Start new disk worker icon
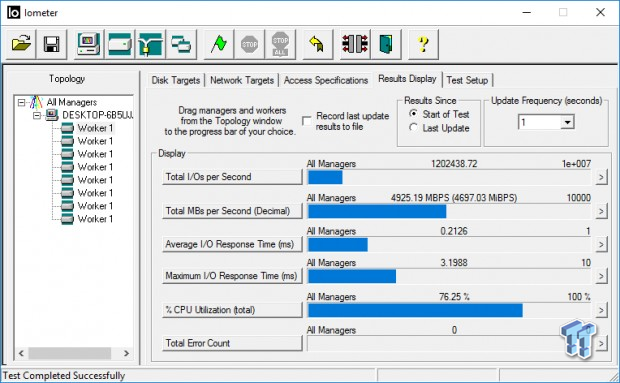This screenshot has width=620, height=383. [x=119, y=44]
